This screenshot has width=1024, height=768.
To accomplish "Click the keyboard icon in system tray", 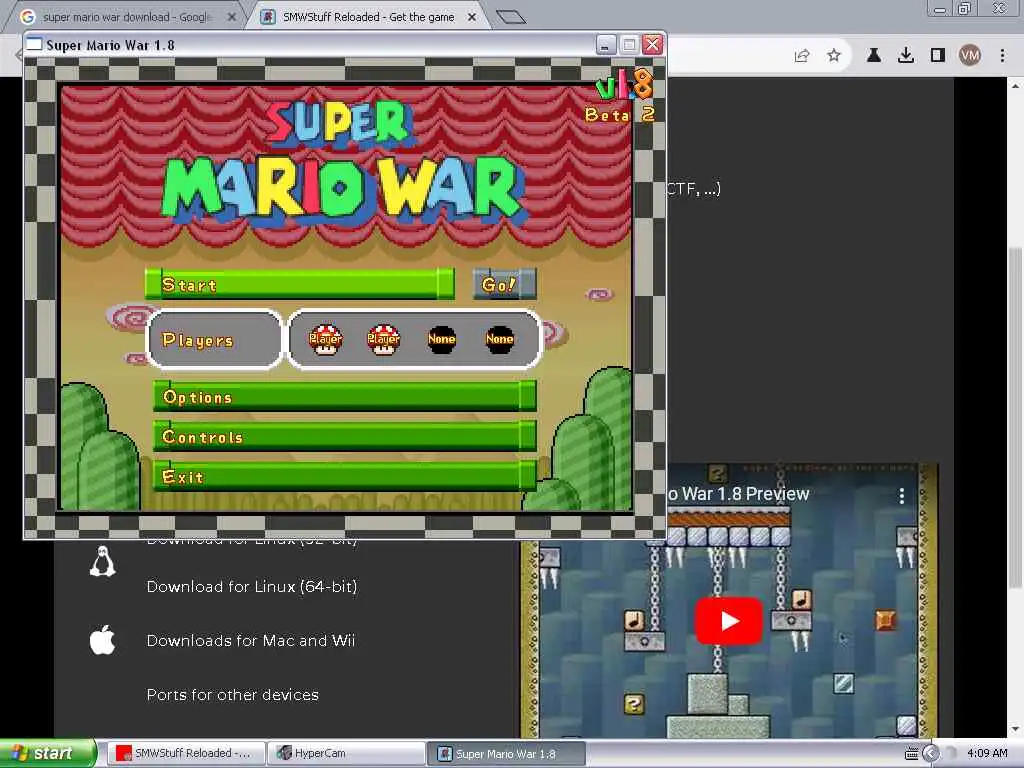I will pos(912,754).
